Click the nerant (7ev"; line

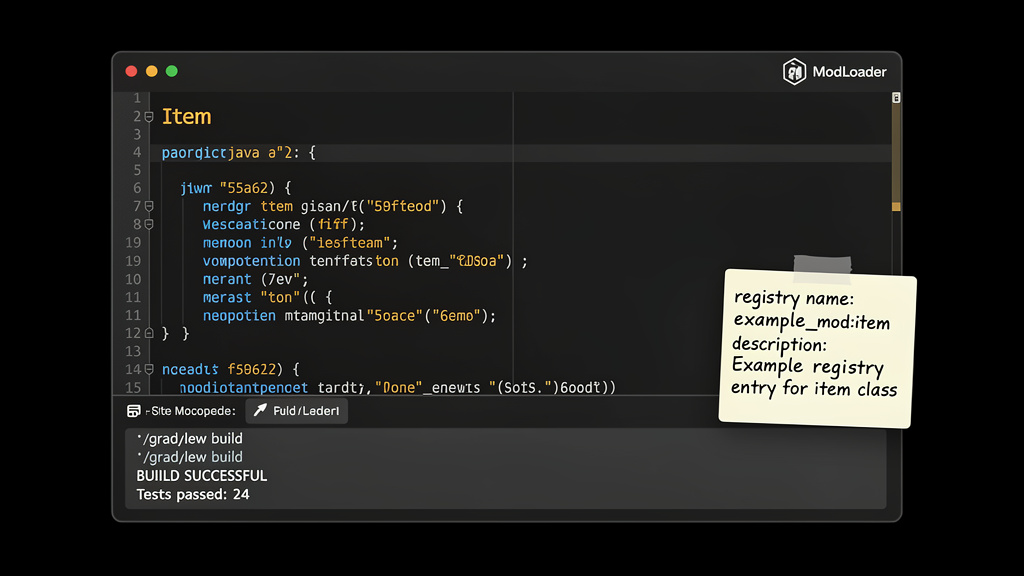pyautogui.click(x=255, y=280)
